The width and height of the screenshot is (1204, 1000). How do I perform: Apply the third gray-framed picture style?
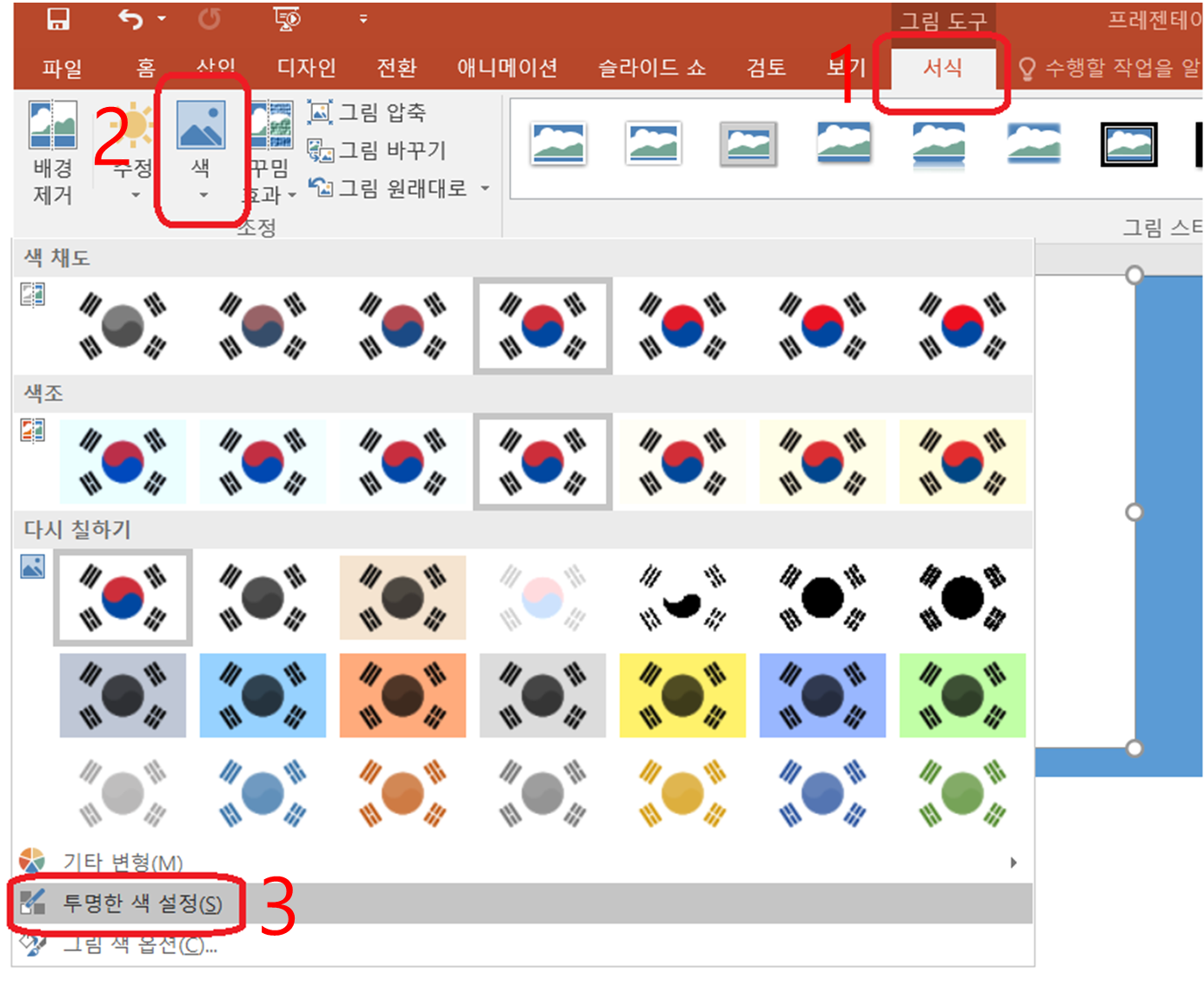tap(748, 144)
